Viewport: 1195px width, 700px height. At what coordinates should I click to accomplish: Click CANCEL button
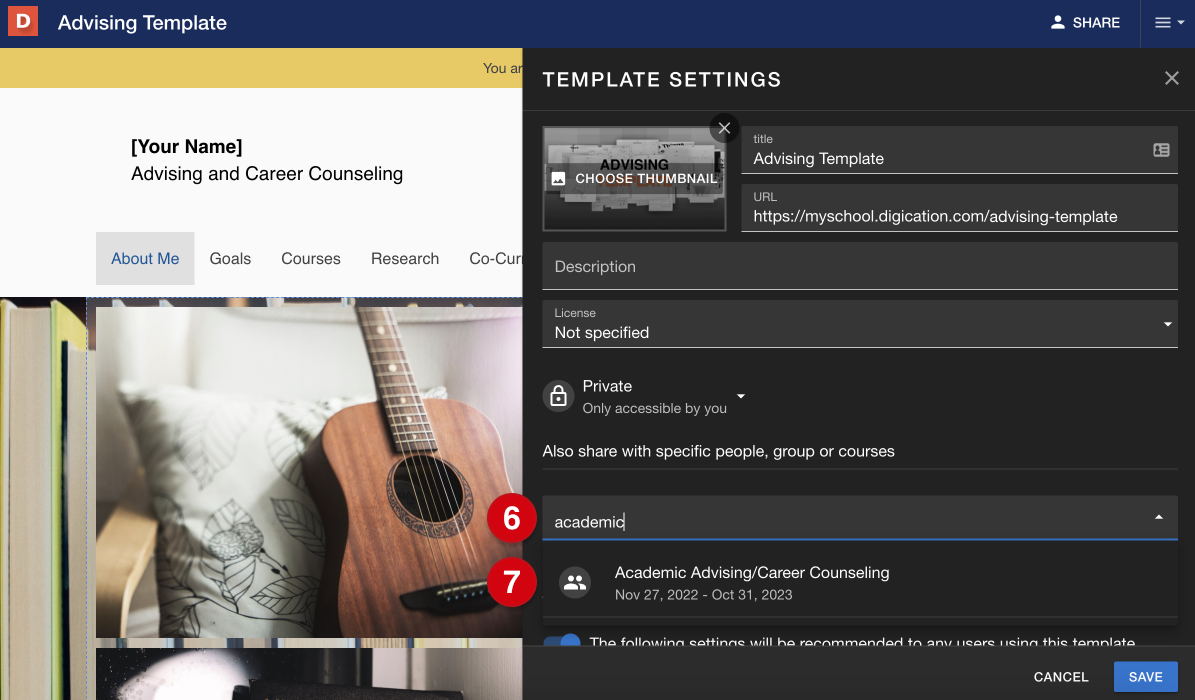point(1060,677)
